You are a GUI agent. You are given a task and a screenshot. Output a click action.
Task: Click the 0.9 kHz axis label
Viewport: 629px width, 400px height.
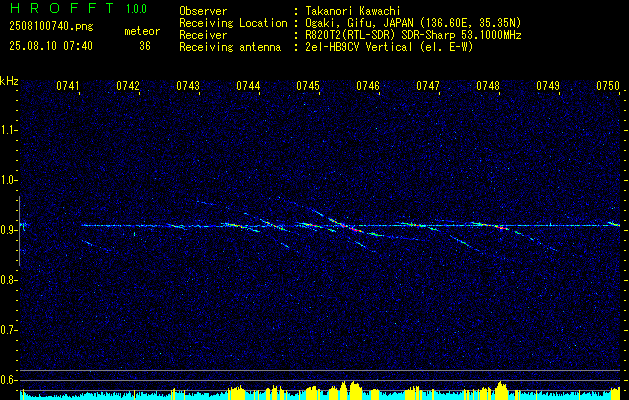pos(9,230)
